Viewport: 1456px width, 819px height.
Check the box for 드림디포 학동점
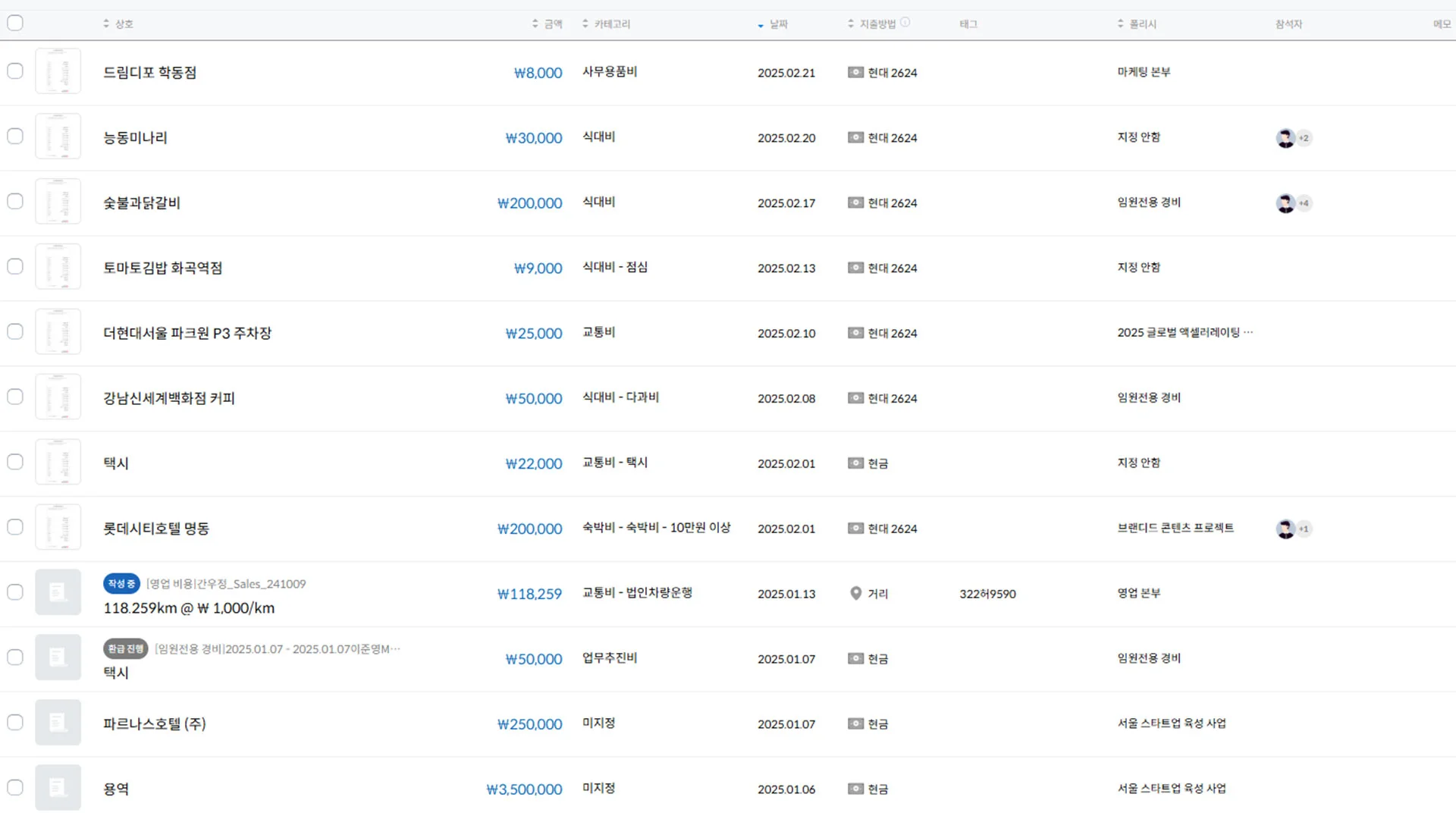15,71
